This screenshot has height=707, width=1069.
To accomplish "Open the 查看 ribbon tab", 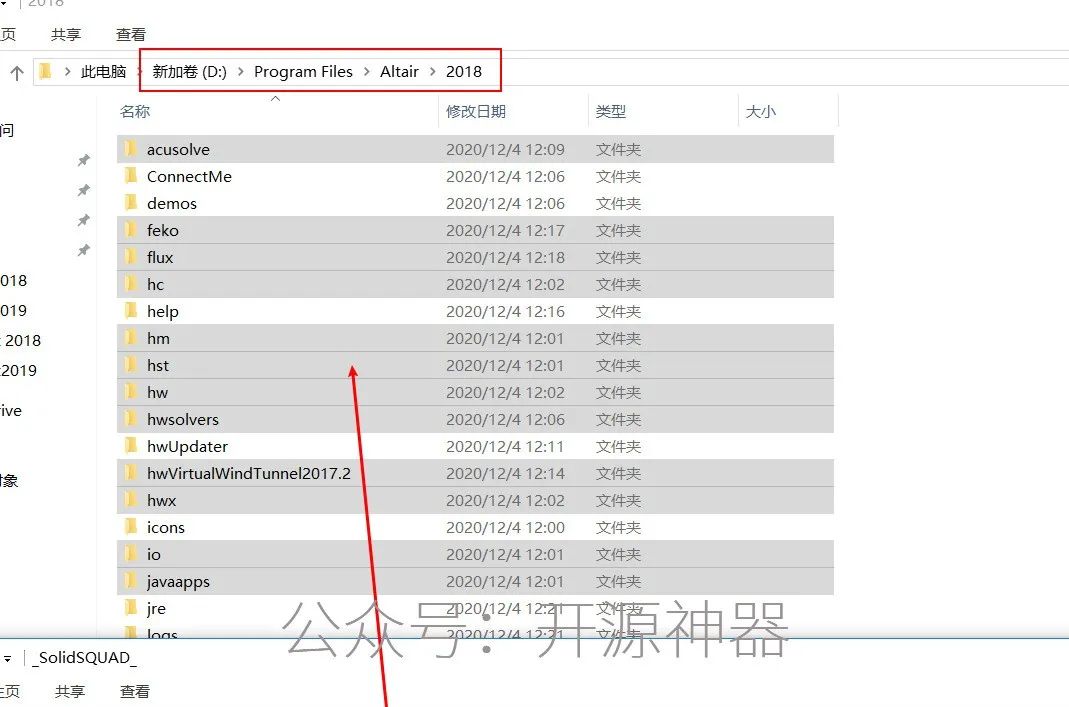I will 131,34.
